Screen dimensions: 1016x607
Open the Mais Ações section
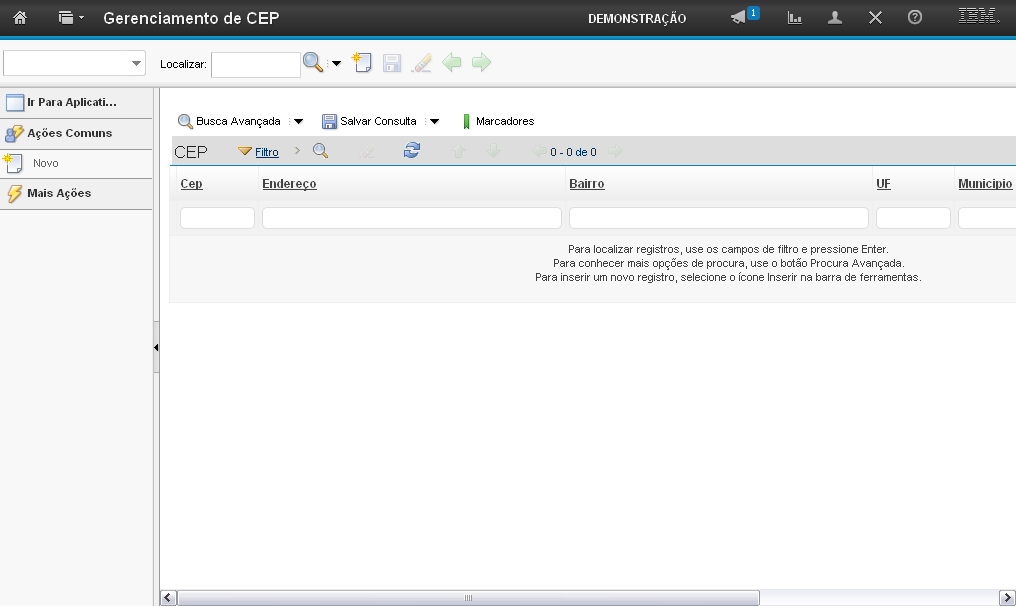[x=59, y=193]
